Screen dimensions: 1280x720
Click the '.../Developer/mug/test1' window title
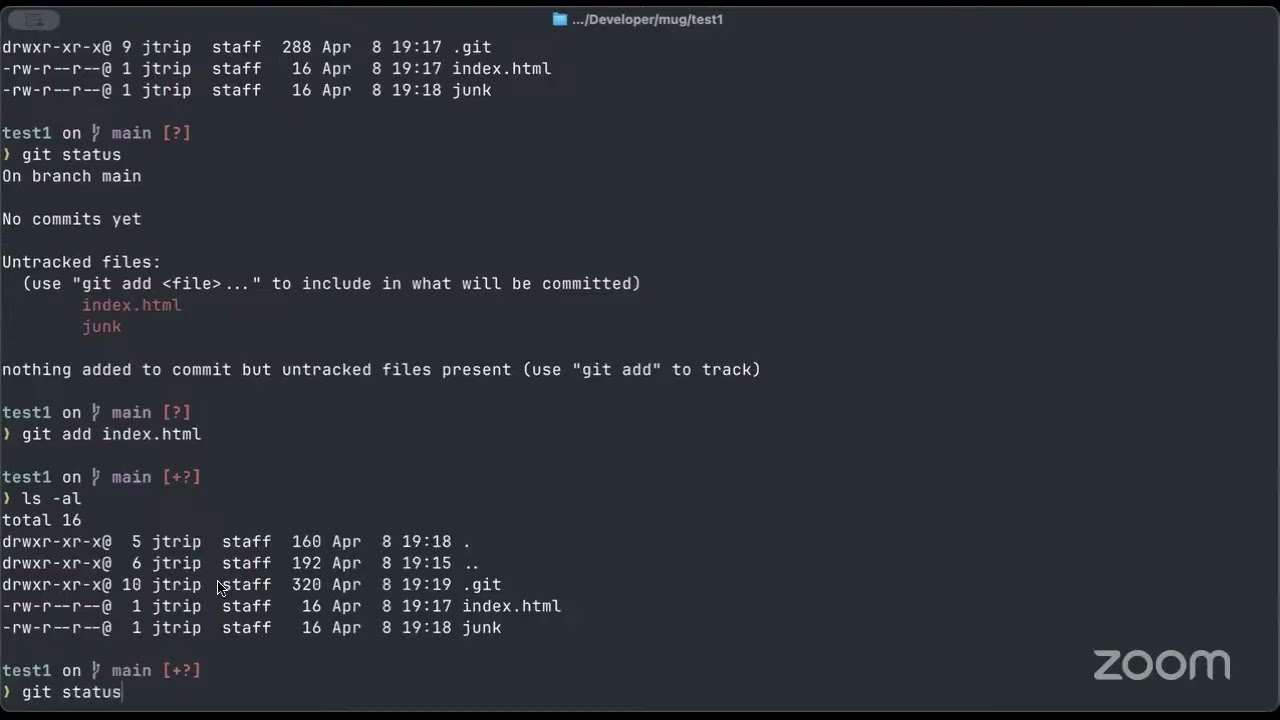coord(647,19)
